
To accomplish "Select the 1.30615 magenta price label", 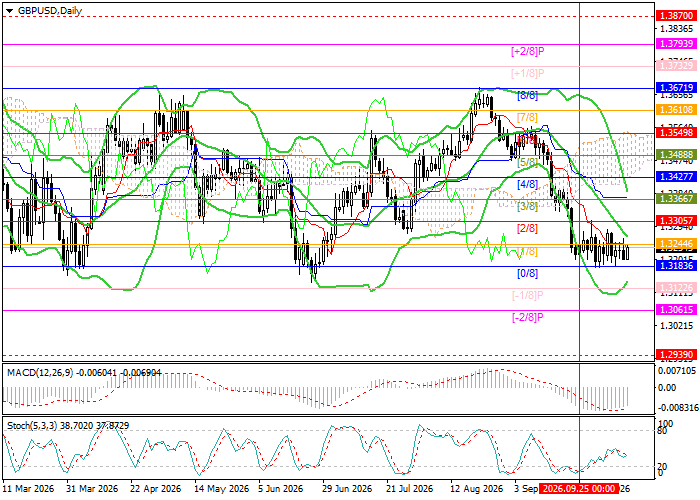I will pyautogui.click(x=676, y=309).
